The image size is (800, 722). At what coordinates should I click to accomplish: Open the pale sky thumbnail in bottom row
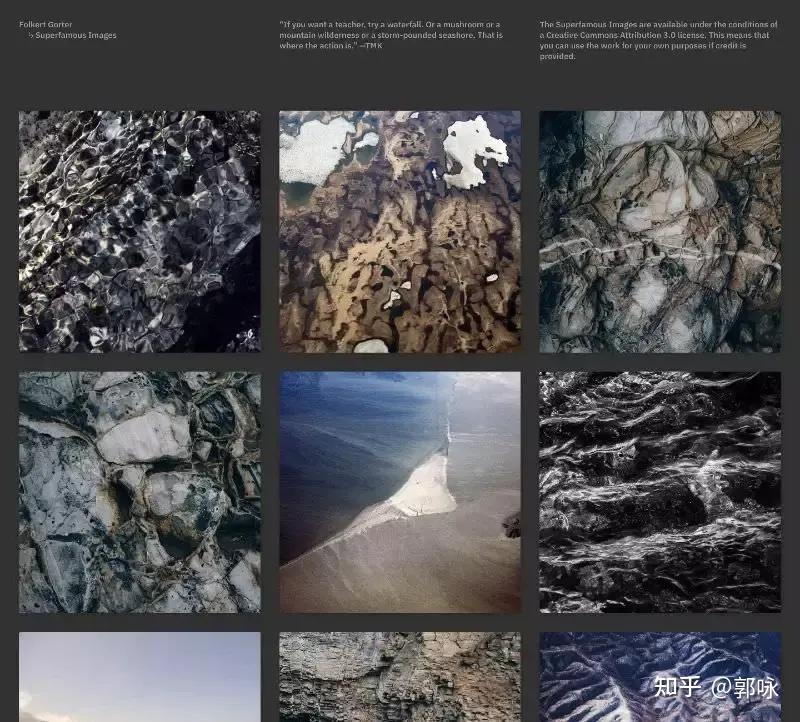[139, 676]
